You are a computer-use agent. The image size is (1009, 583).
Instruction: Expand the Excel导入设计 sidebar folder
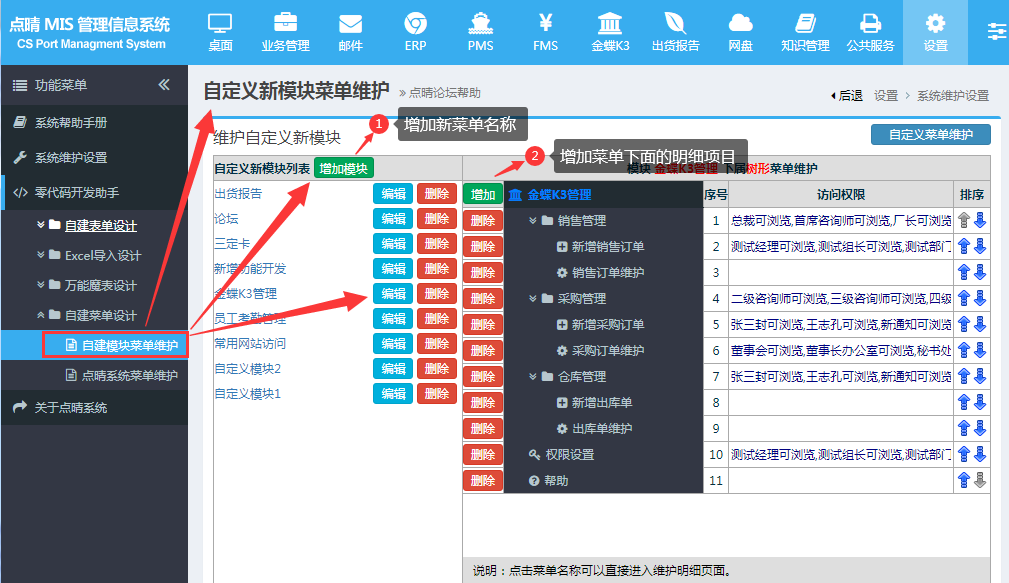pos(41,255)
